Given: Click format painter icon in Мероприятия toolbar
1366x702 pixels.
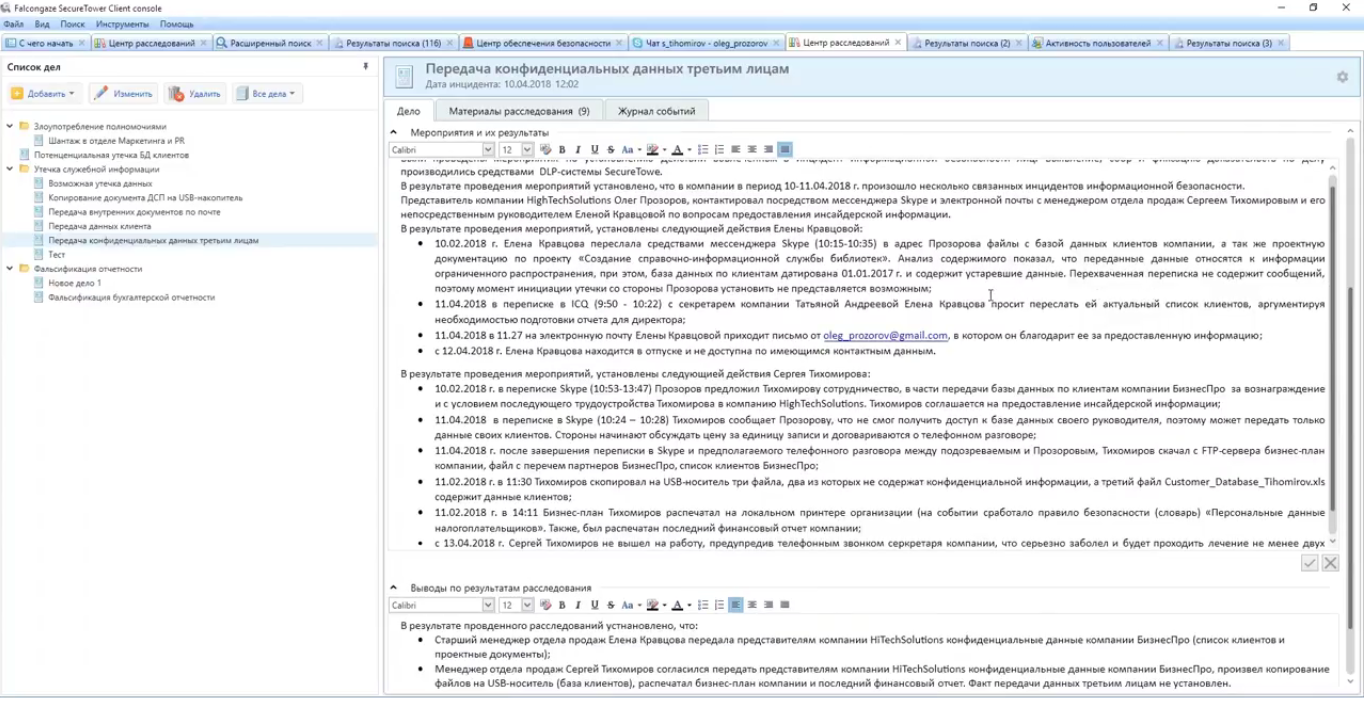Looking at the screenshot, I should tap(546, 150).
